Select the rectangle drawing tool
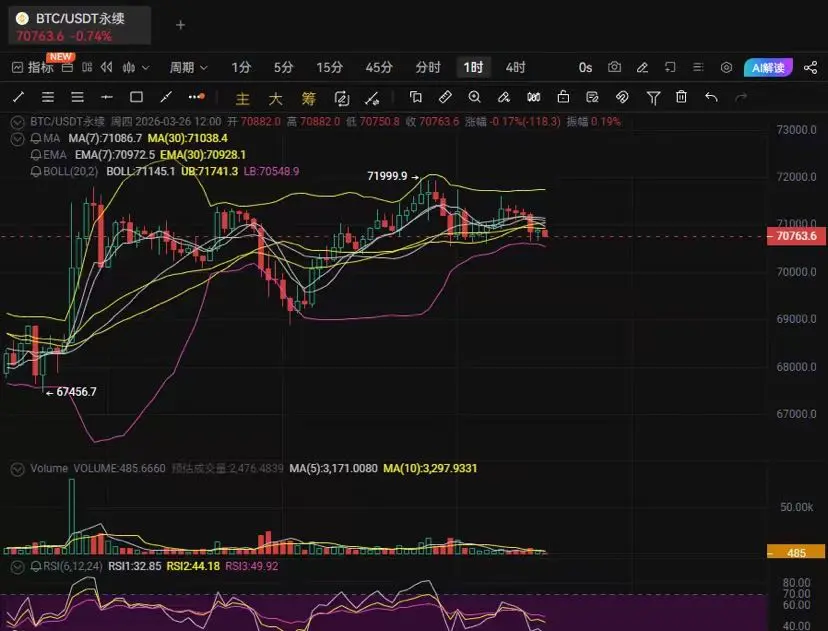The height and width of the screenshot is (631, 828). click(x=137, y=97)
